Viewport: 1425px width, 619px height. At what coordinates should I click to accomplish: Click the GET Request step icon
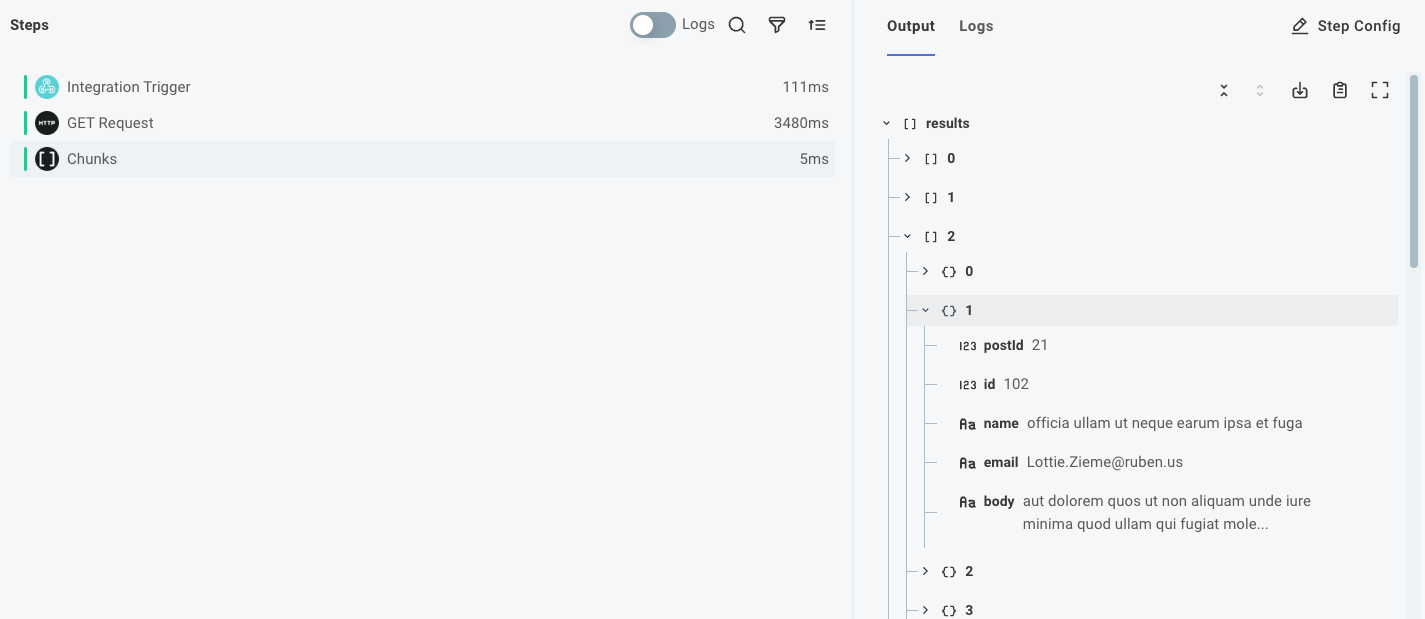click(x=46, y=122)
